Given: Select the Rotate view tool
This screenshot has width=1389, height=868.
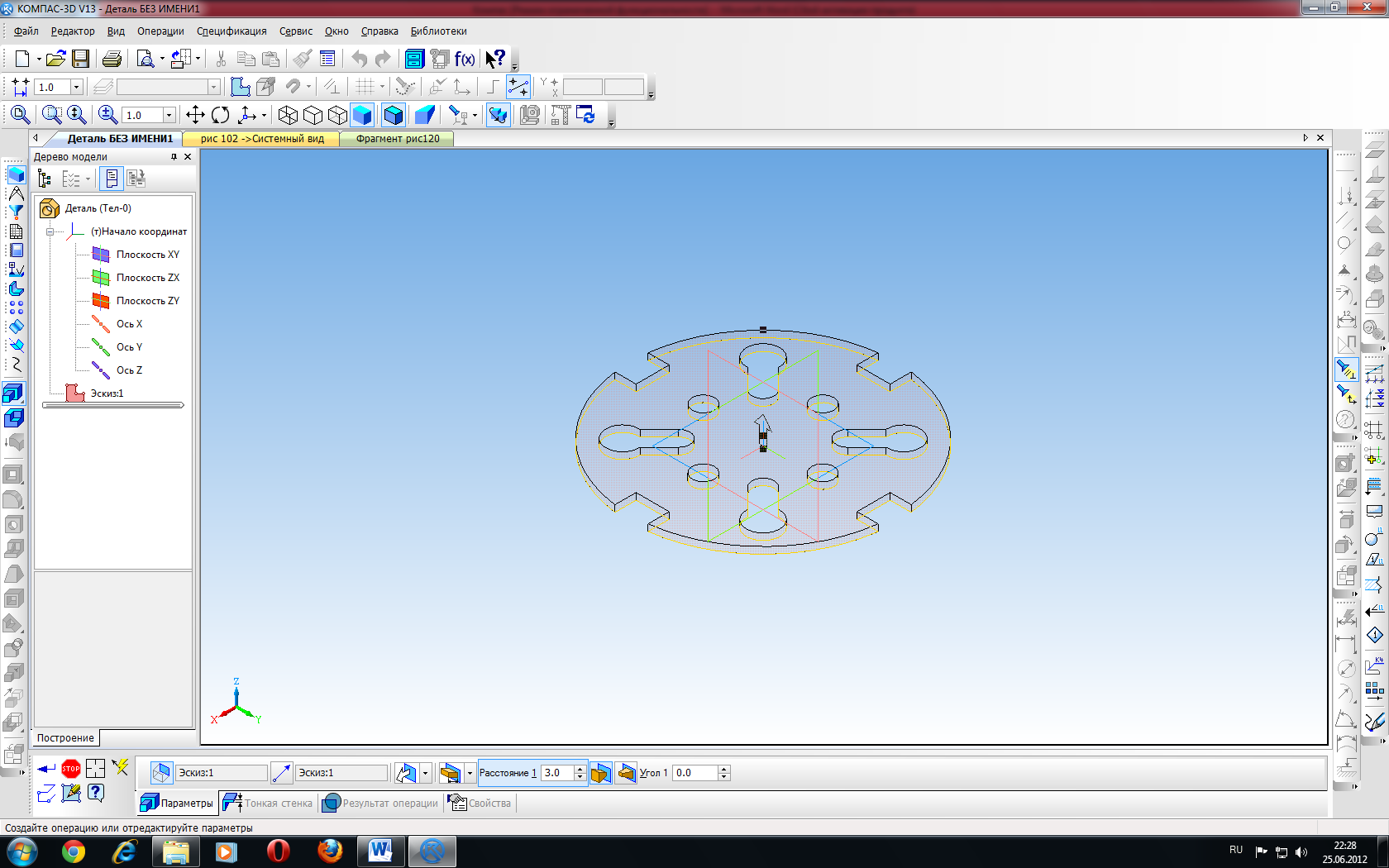Looking at the screenshot, I should [220, 115].
